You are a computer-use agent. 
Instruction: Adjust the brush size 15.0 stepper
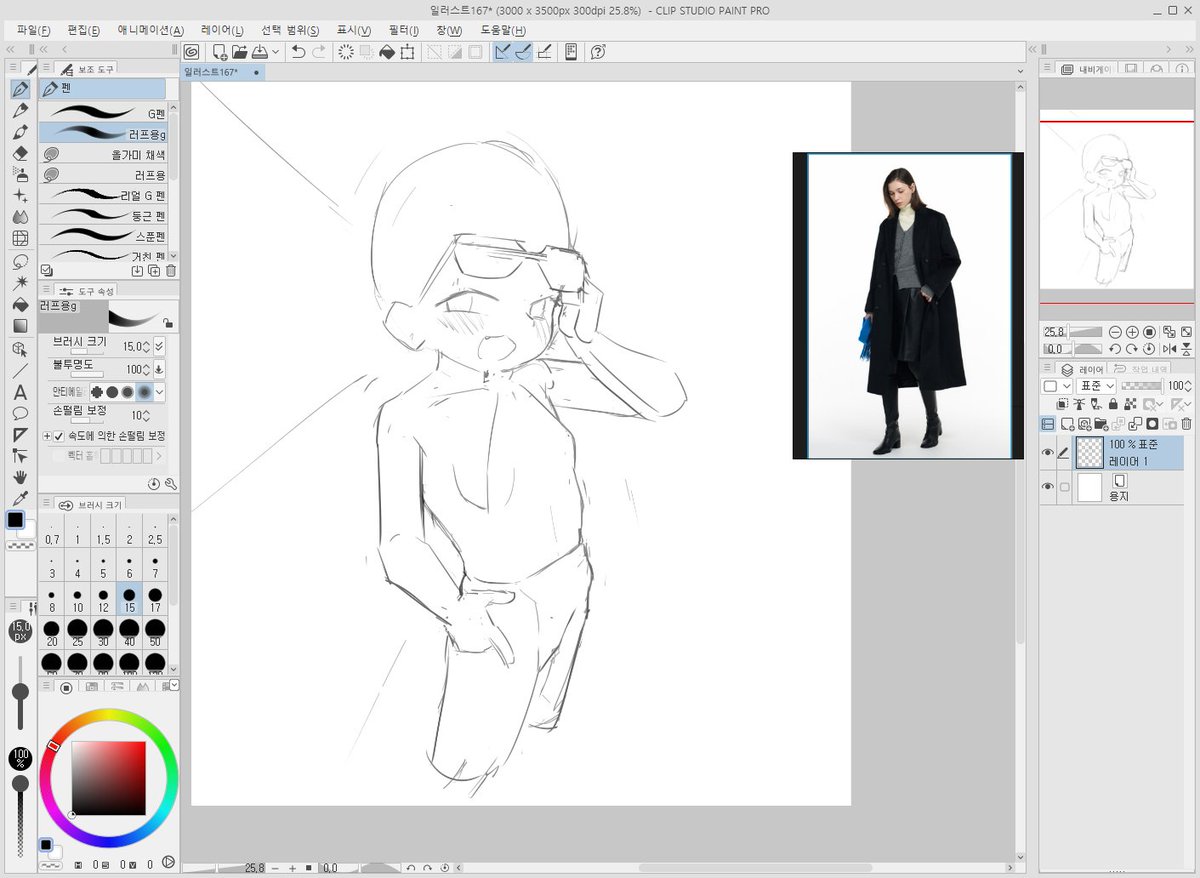(x=147, y=346)
